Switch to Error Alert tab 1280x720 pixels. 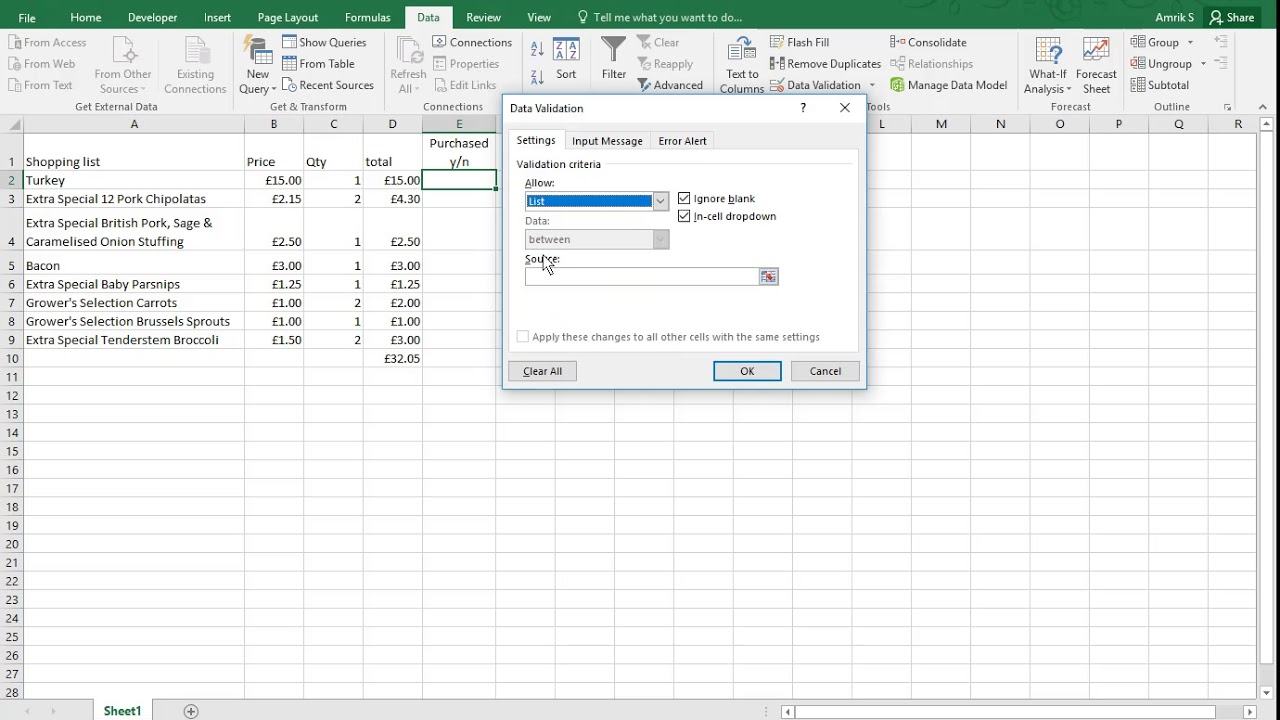coord(682,141)
